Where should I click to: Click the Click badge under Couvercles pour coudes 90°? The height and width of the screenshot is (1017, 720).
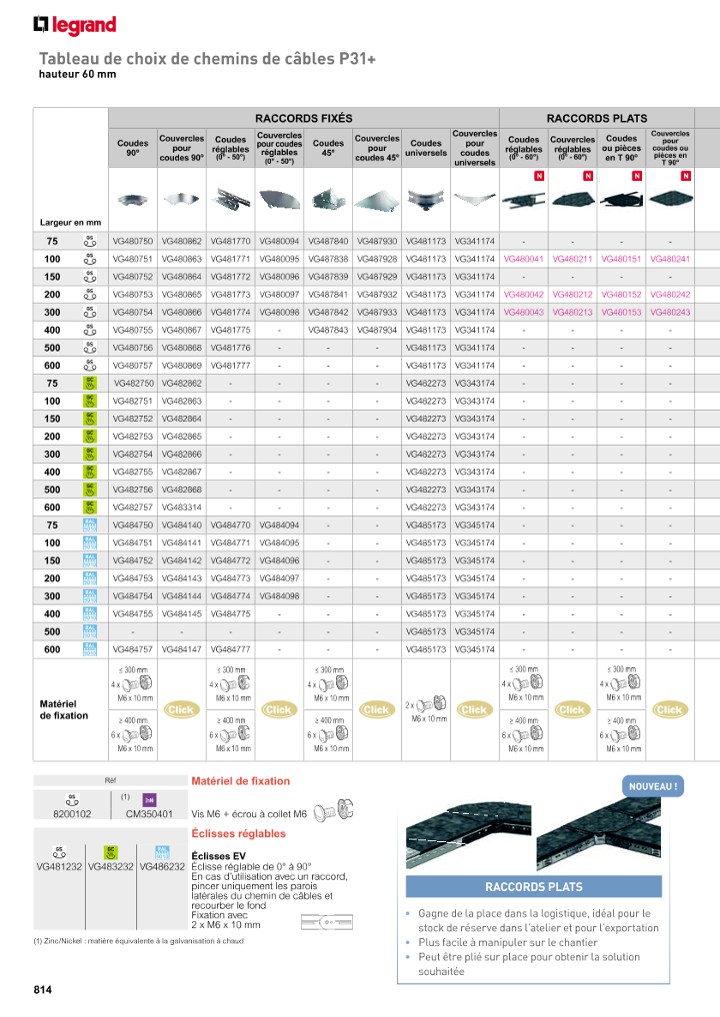[181, 710]
